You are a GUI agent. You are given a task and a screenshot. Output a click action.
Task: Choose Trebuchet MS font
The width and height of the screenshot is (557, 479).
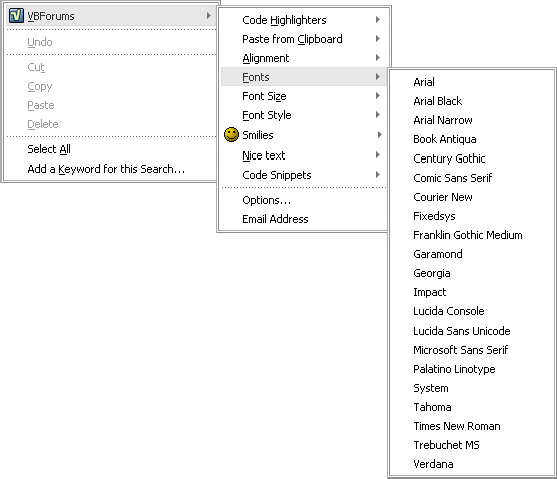[472, 445]
